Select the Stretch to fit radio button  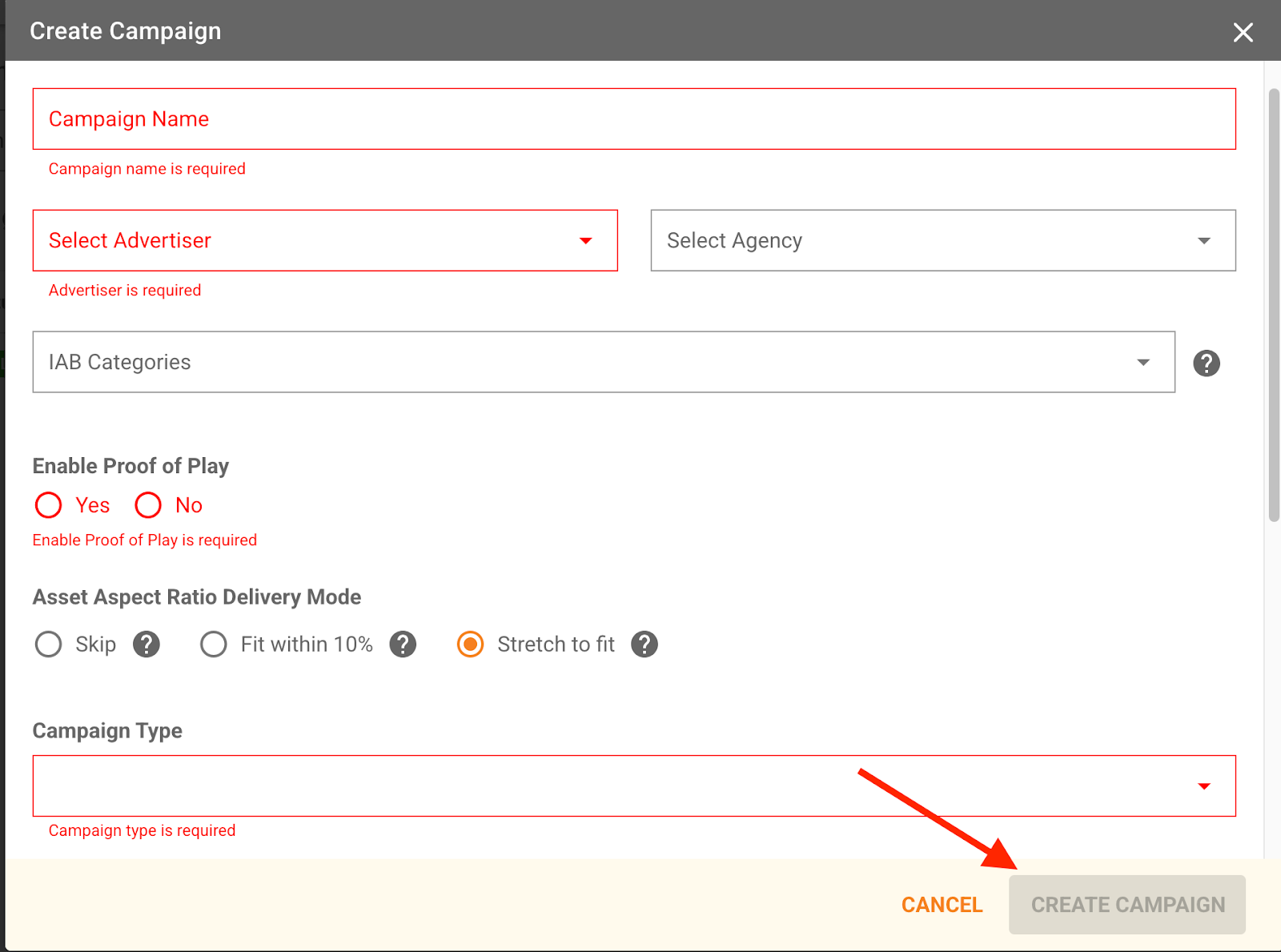pyautogui.click(x=470, y=645)
